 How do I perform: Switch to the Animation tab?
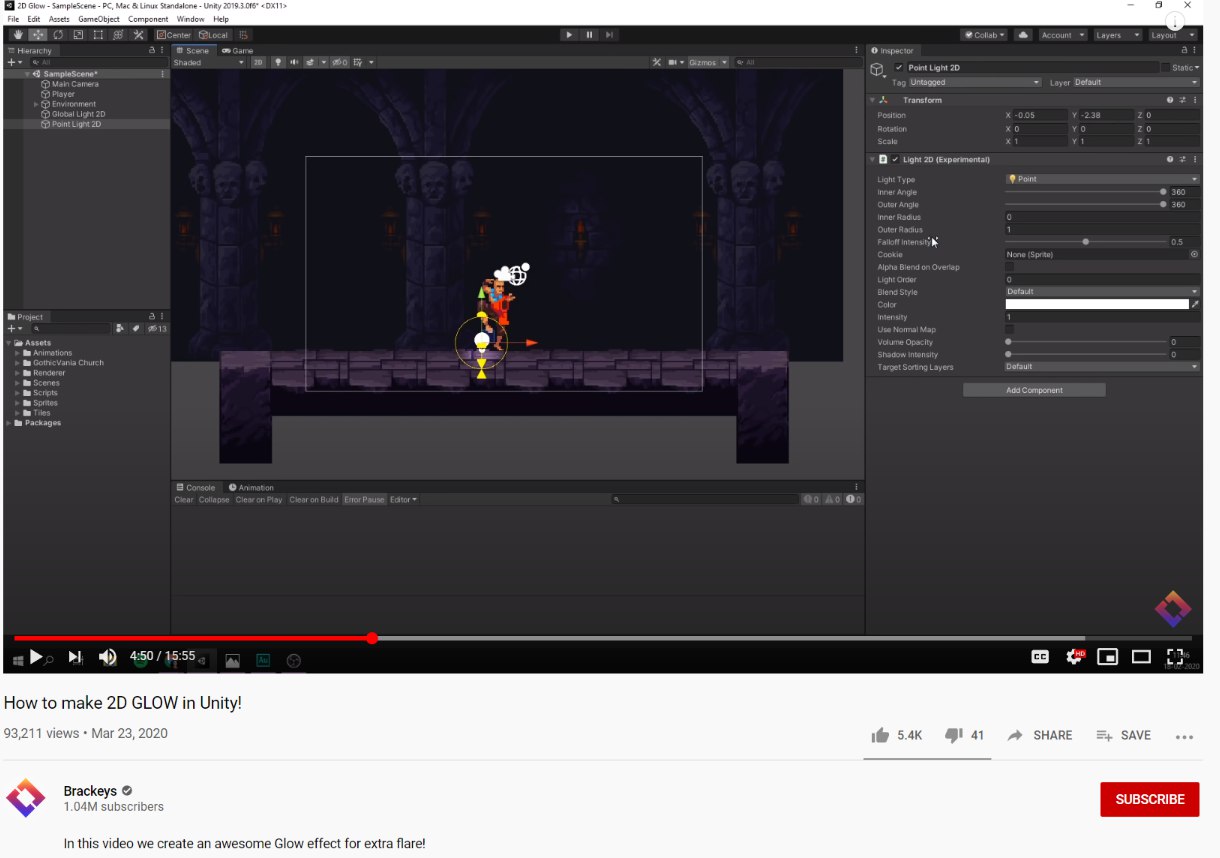251,487
